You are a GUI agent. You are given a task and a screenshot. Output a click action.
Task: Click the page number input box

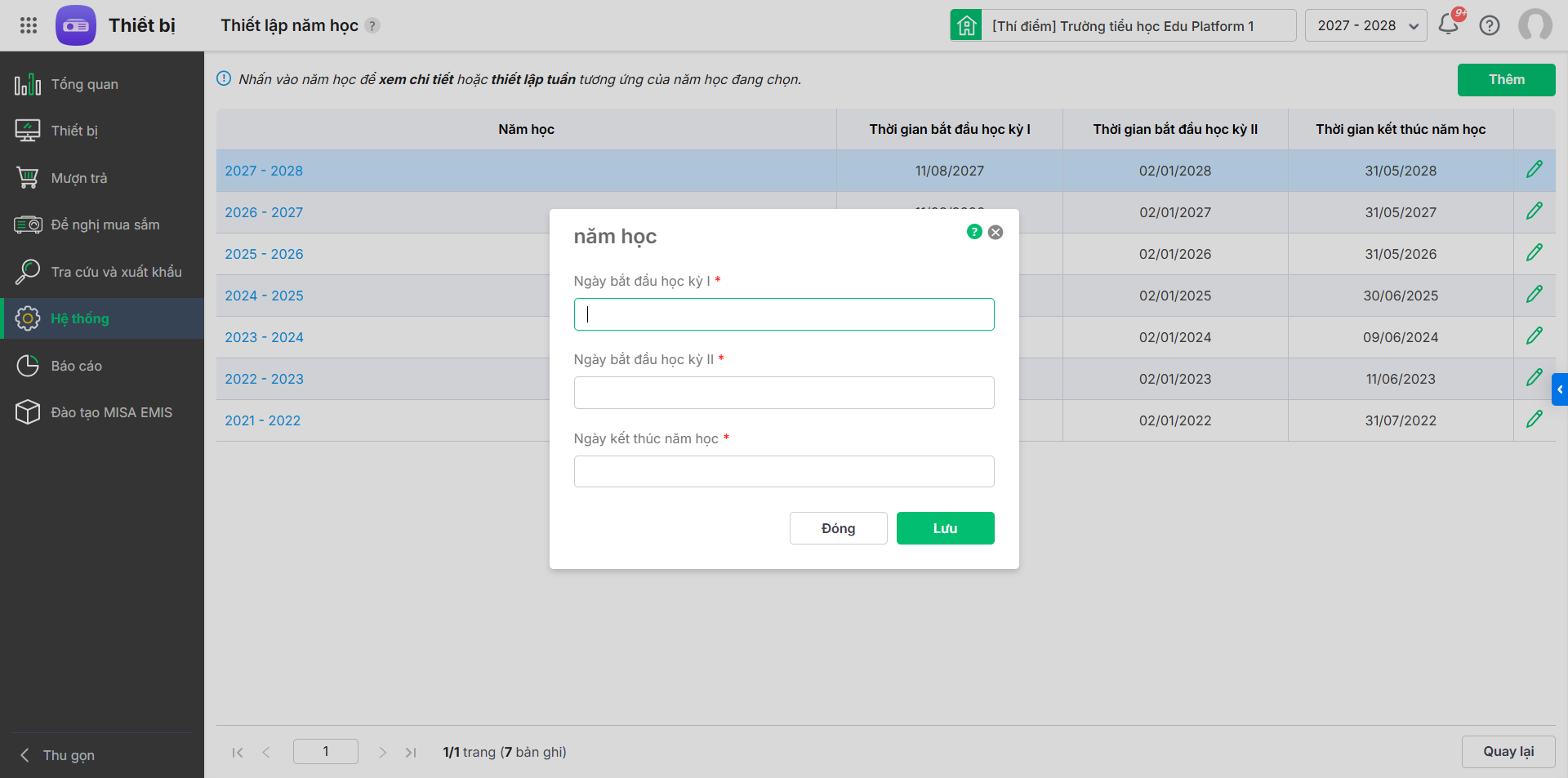pos(326,751)
